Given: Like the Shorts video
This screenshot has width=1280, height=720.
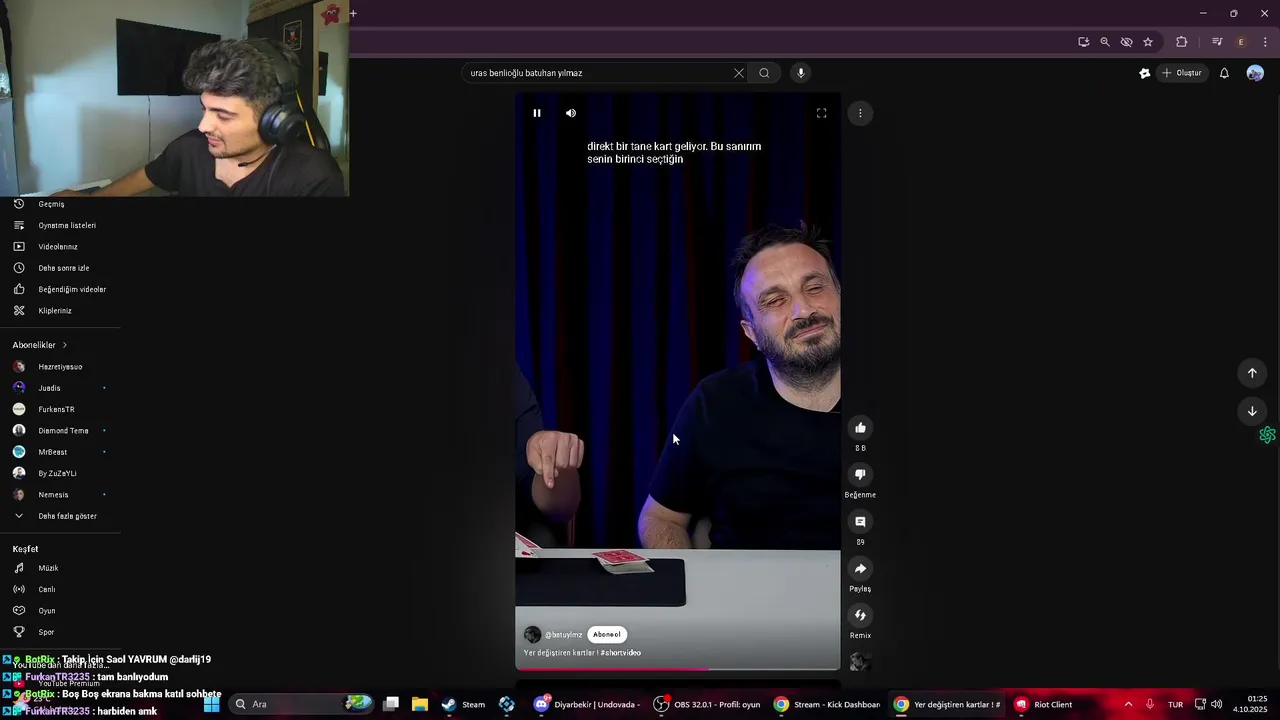Looking at the screenshot, I should tap(860, 428).
